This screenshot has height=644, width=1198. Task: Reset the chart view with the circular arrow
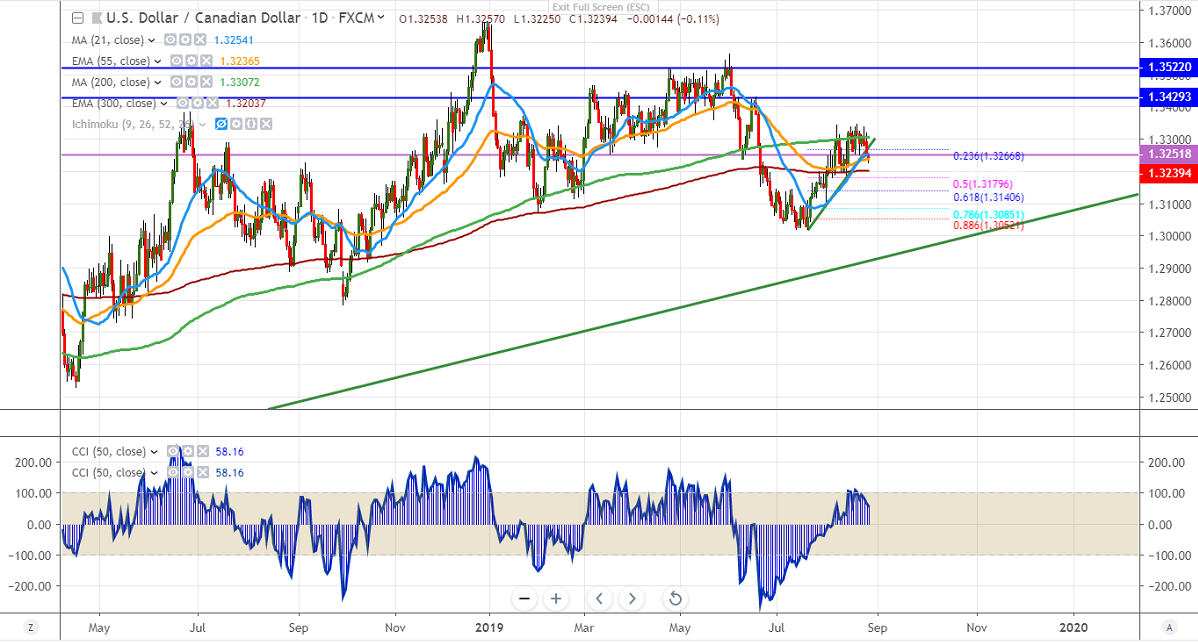(675, 599)
